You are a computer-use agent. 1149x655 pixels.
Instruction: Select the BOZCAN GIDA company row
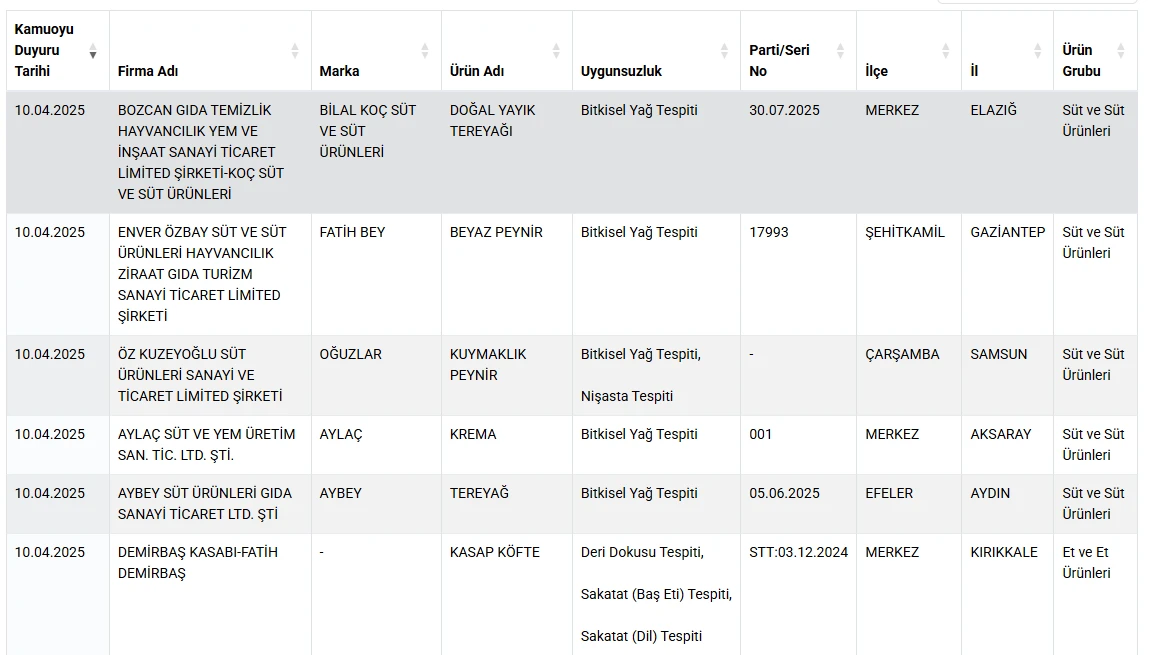(572, 152)
